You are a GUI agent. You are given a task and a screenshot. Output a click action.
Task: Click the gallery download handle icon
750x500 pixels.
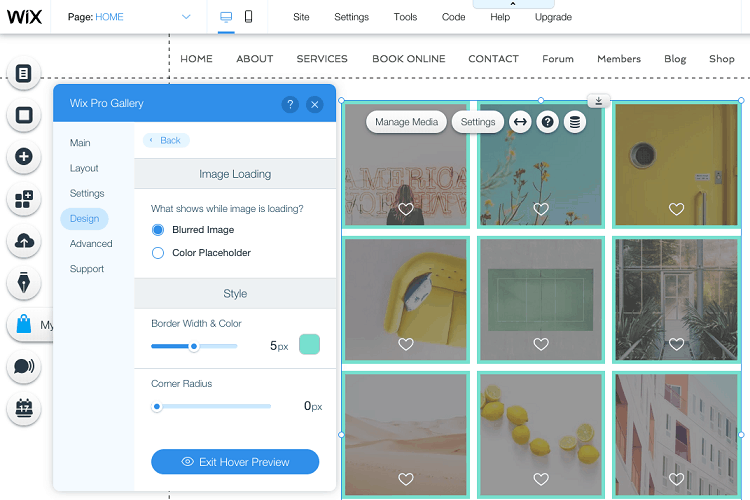pos(598,100)
